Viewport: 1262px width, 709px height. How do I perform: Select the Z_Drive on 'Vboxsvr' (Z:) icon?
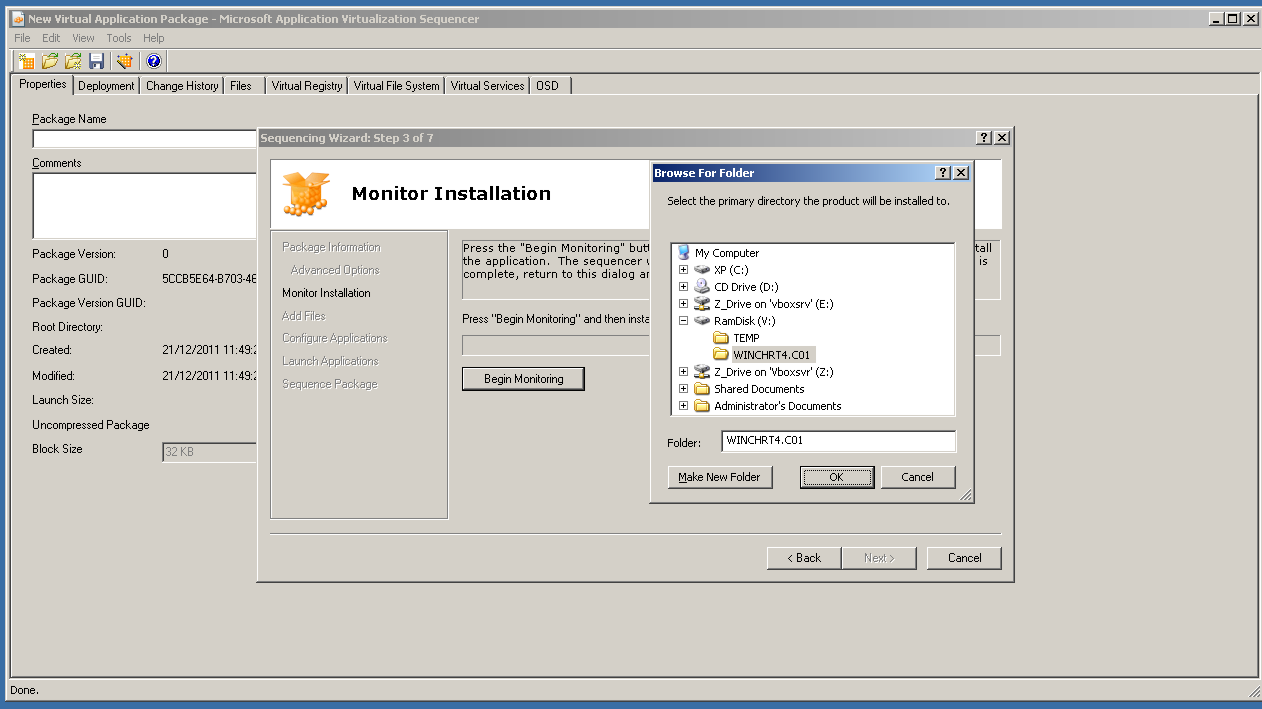[x=702, y=372]
